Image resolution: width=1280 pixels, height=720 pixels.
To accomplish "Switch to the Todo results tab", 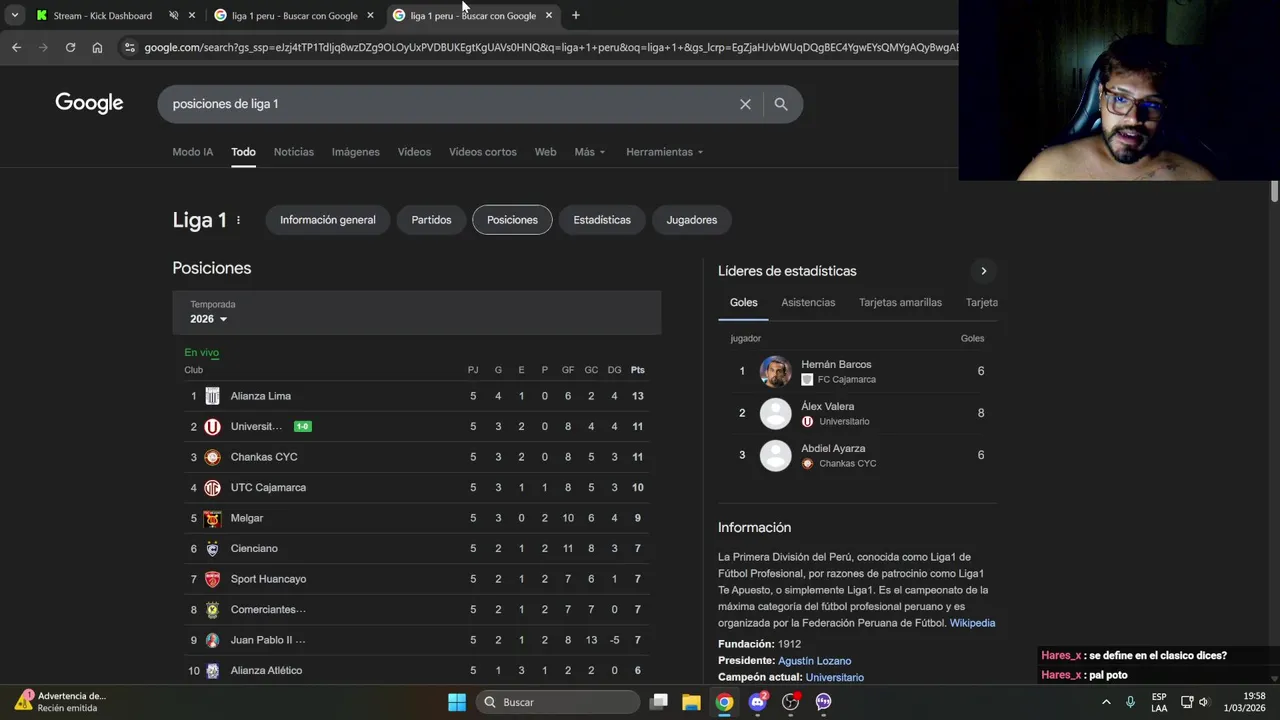I will tap(243, 152).
